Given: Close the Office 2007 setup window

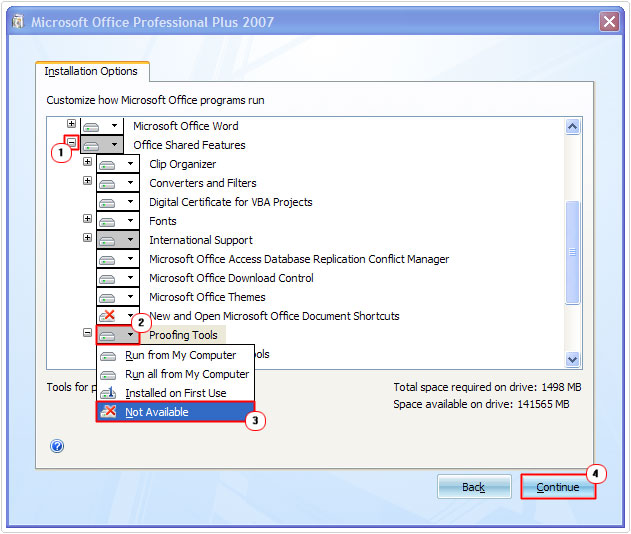Looking at the screenshot, I should coord(609,21).
